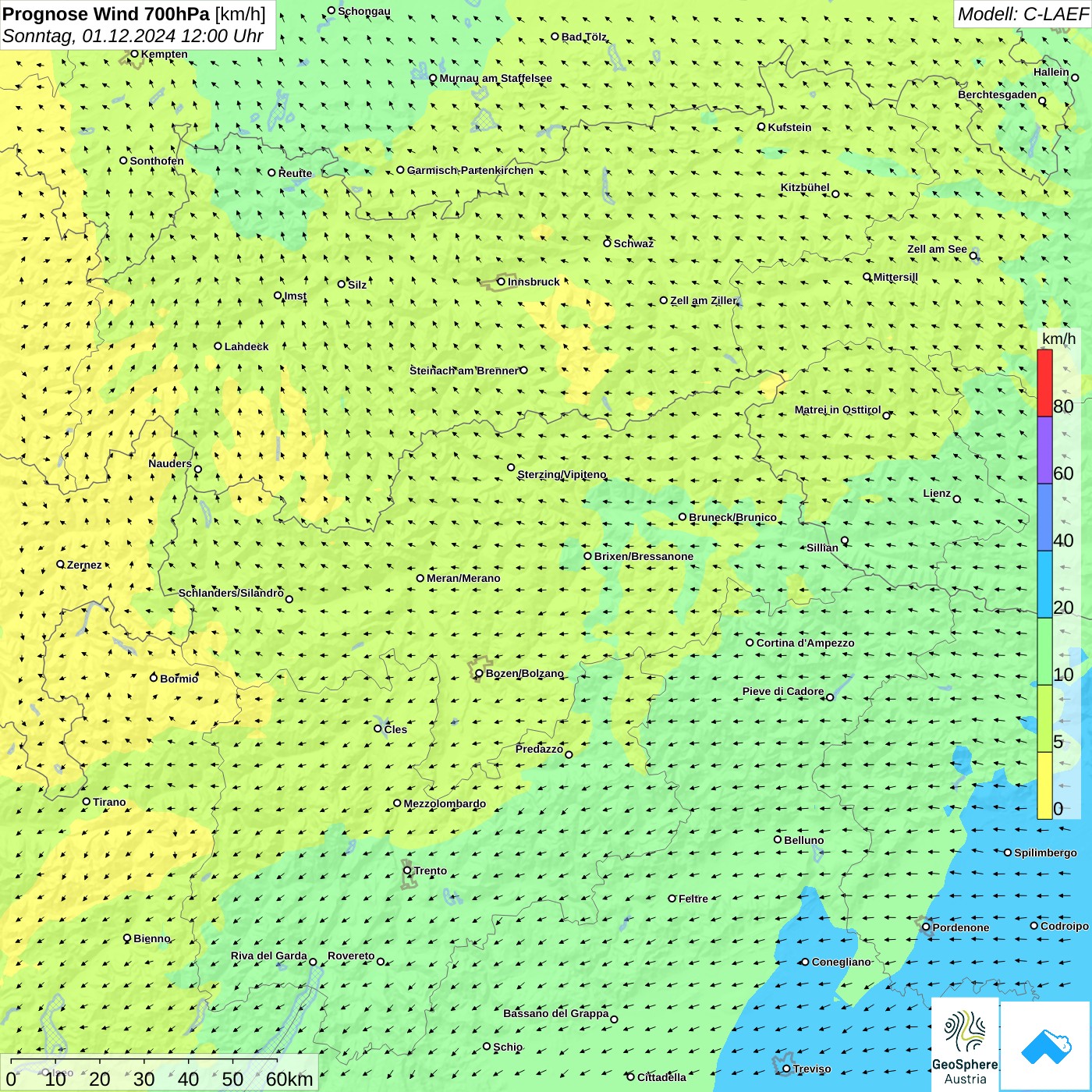Click the Sonthofen city label
Screen dimensions: 1092x1092
(x=157, y=161)
